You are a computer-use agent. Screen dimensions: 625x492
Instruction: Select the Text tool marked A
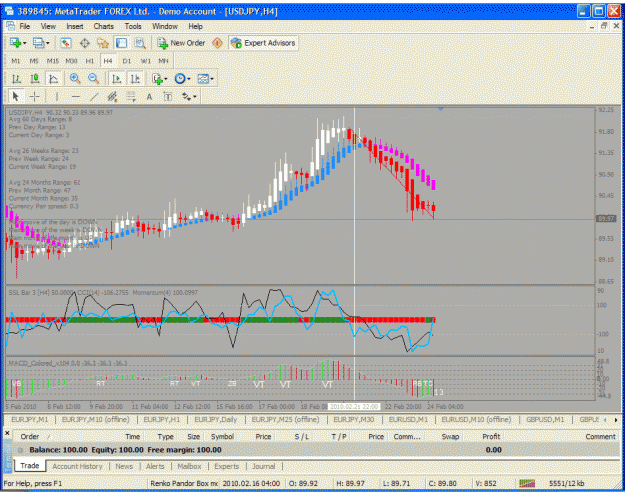(x=149, y=96)
